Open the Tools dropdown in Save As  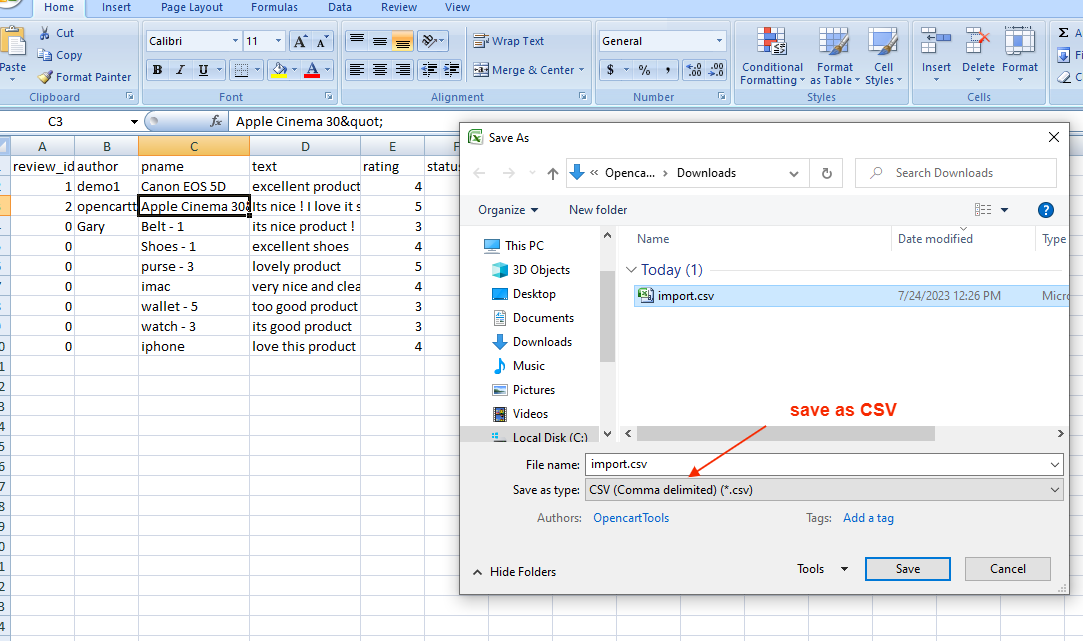click(822, 568)
